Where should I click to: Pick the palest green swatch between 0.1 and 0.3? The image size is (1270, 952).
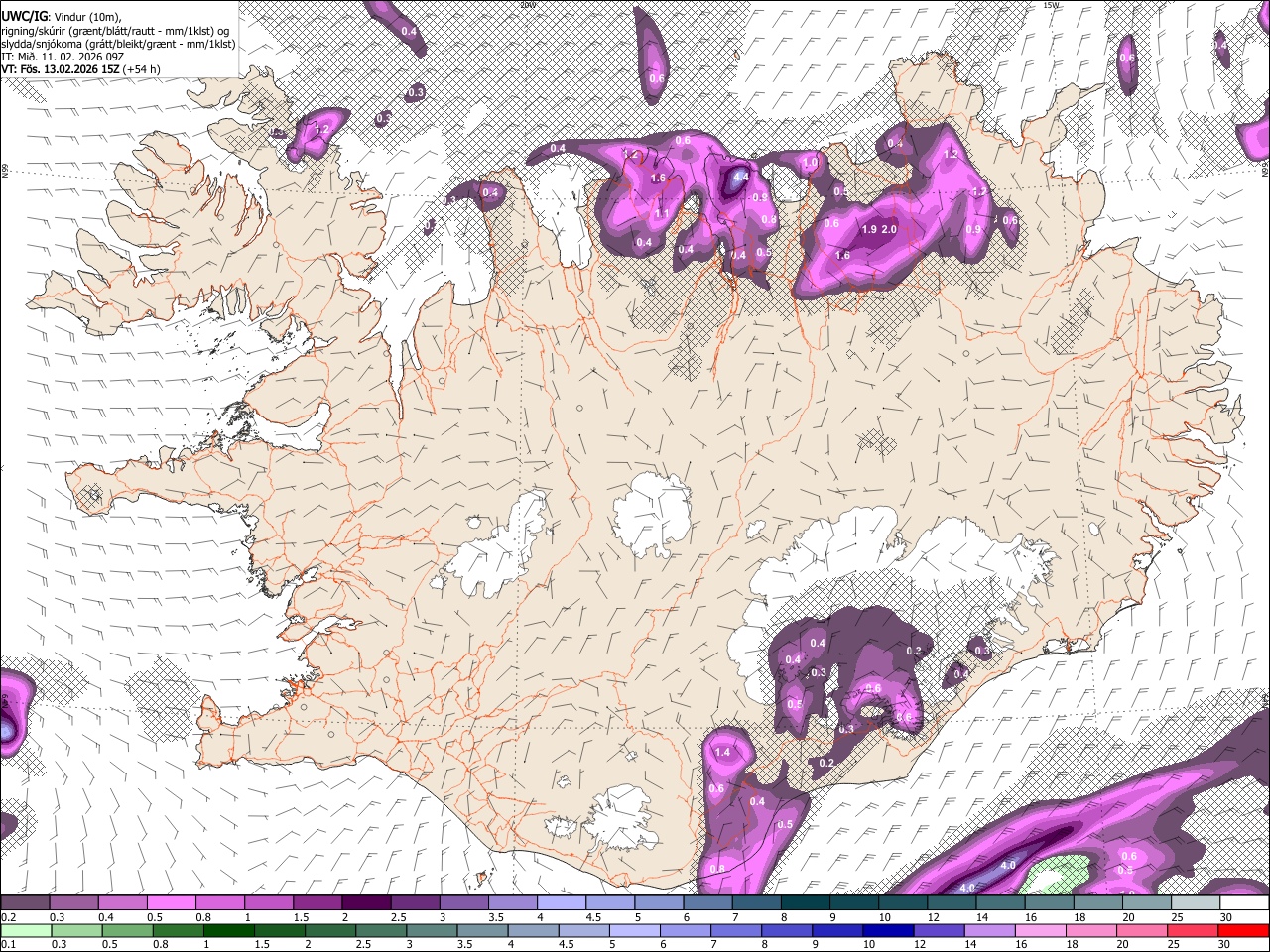25,929
